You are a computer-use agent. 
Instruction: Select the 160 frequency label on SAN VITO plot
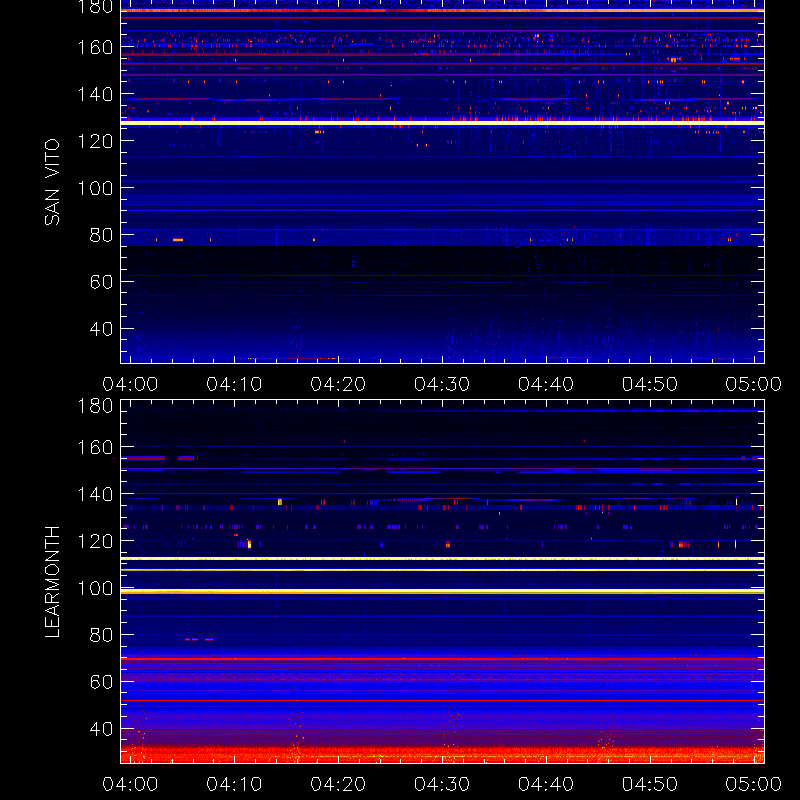coord(95,47)
